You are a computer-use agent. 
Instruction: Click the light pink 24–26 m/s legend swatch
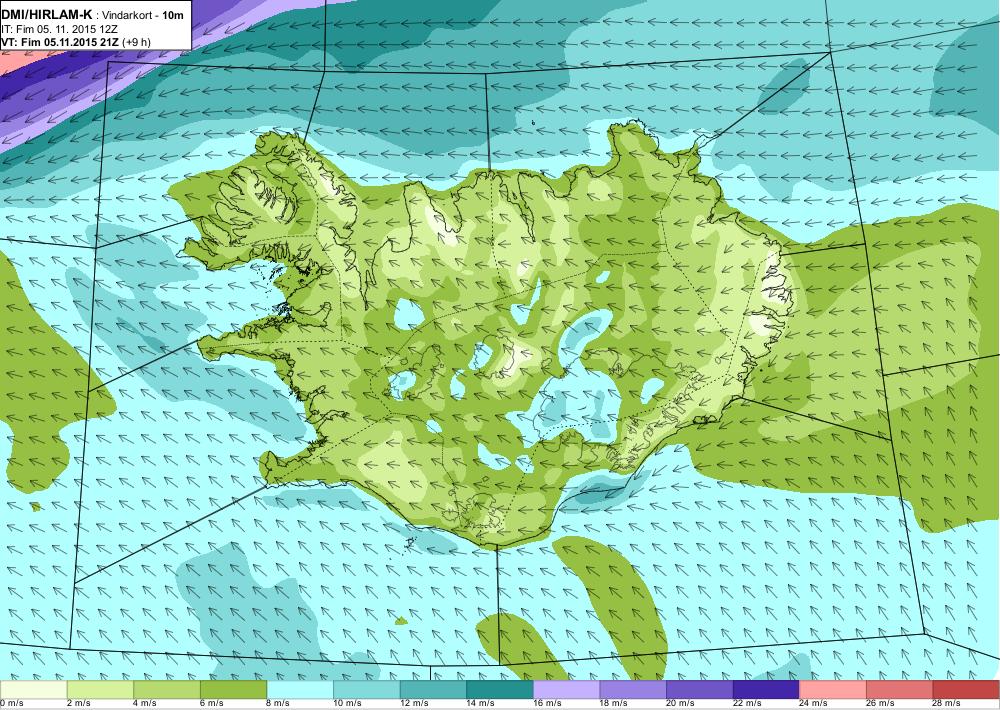[833, 690]
